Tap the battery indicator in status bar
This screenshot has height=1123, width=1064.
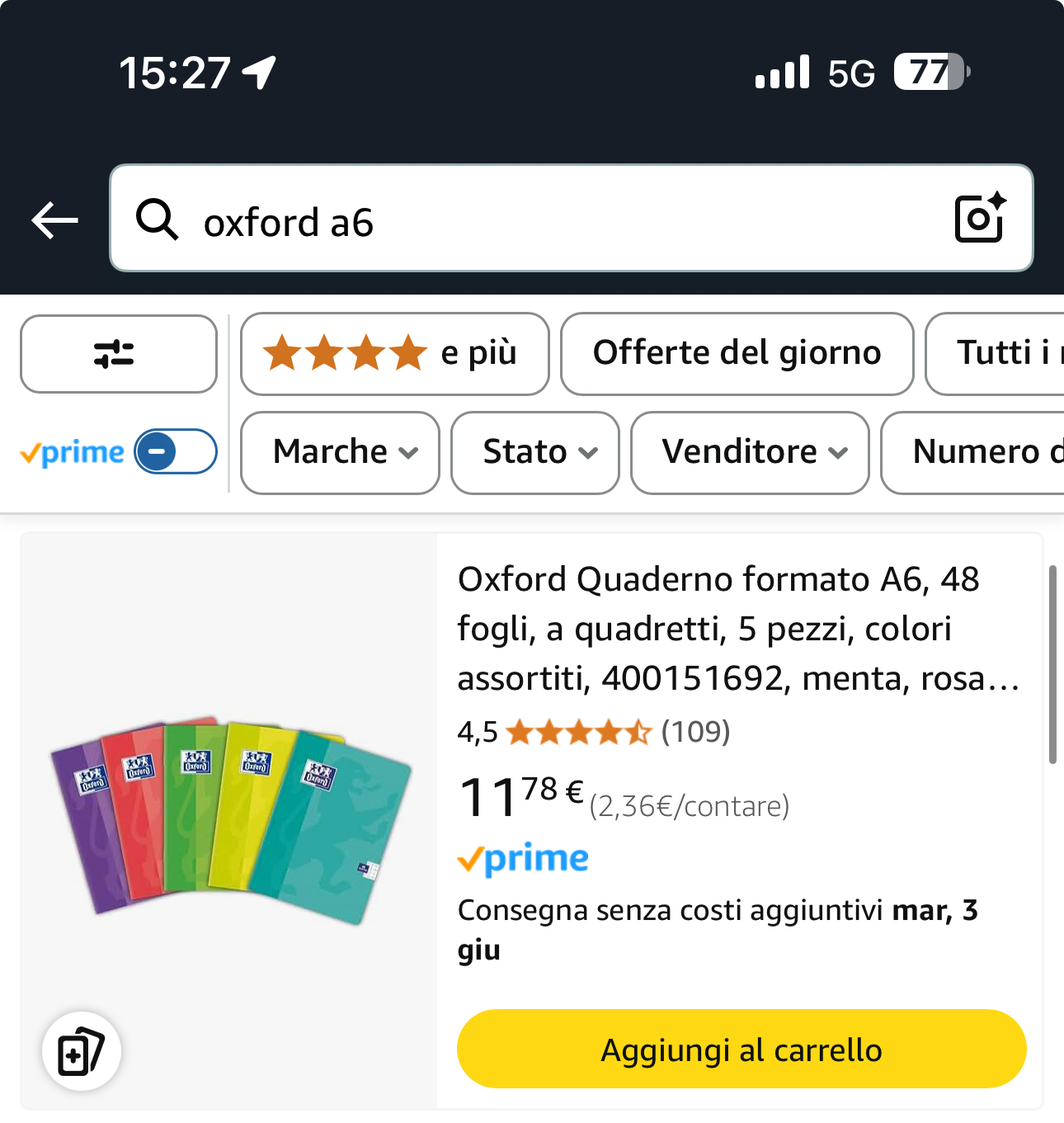pyautogui.click(x=930, y=72)
